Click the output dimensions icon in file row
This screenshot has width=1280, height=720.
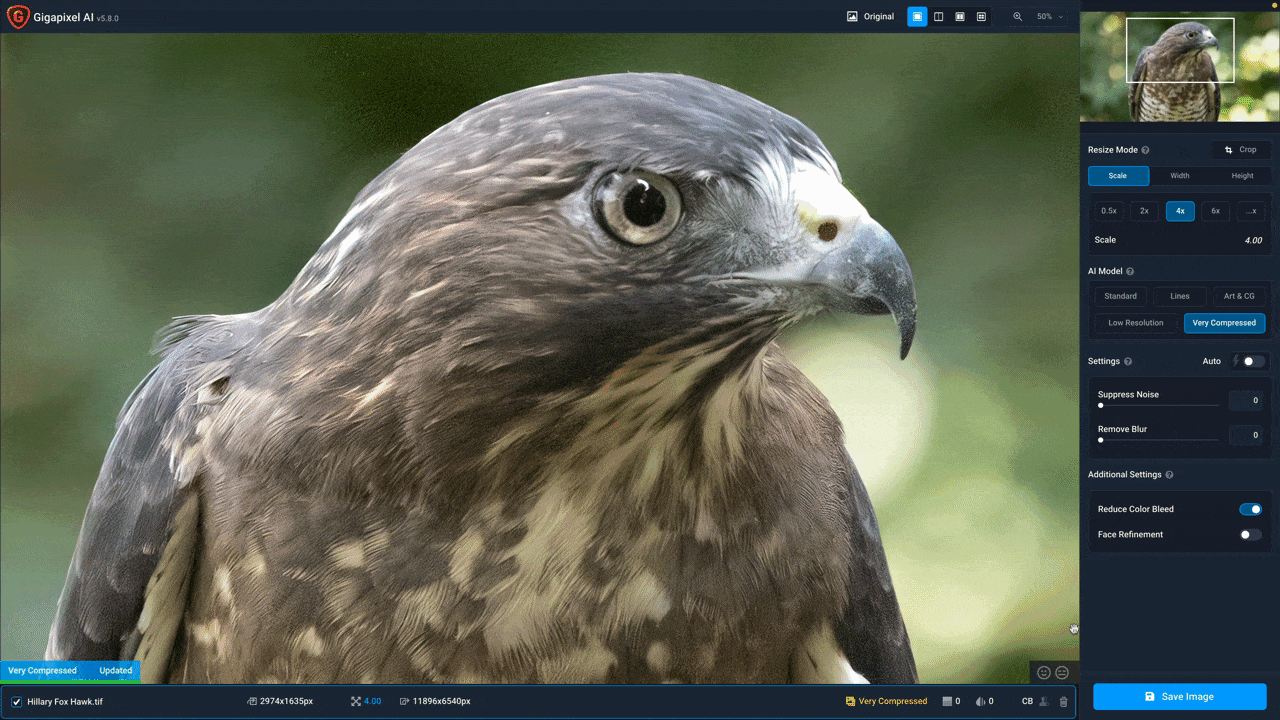(403, 702)
